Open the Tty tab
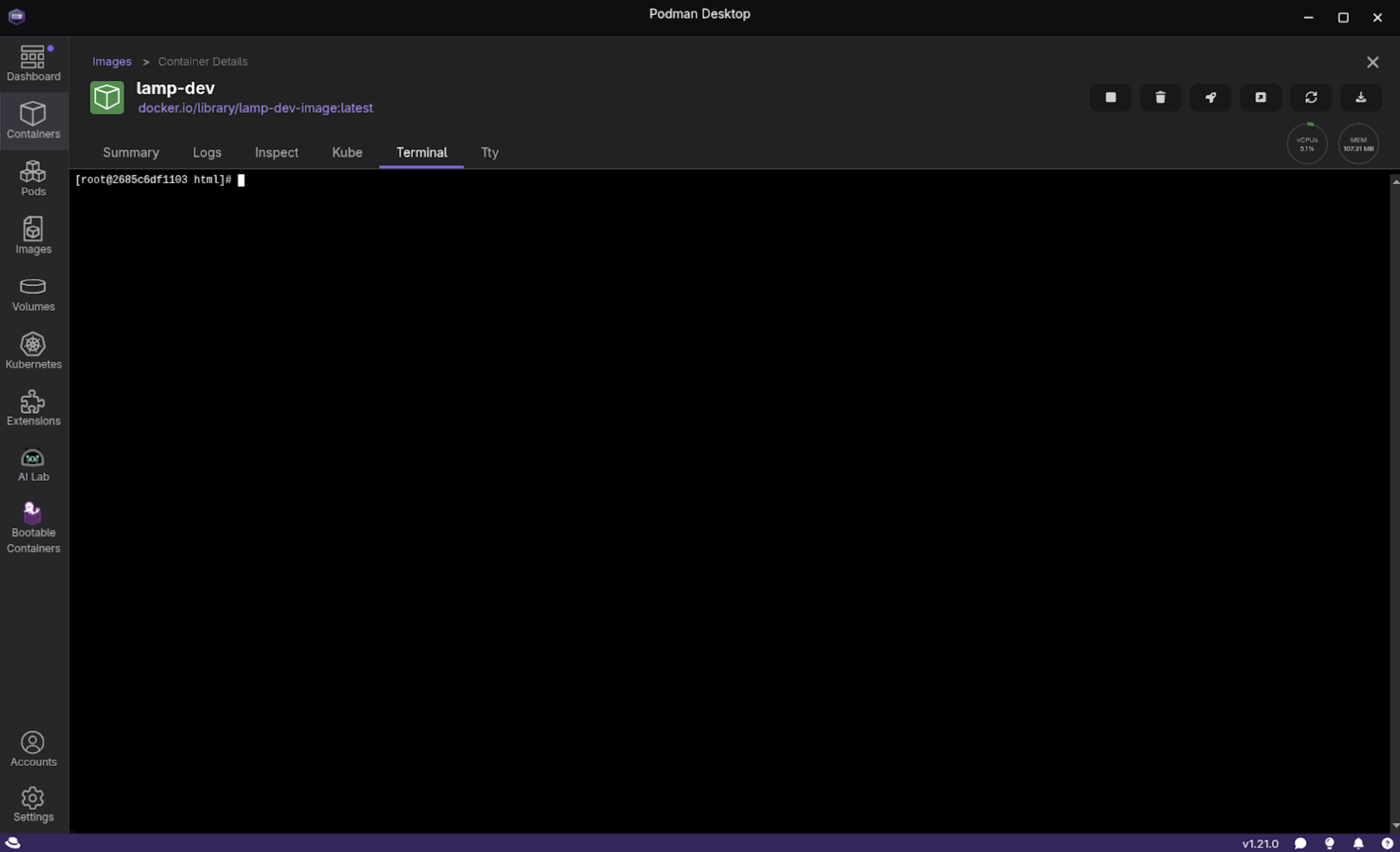The image size is (1400, 852). pos(489,152)
